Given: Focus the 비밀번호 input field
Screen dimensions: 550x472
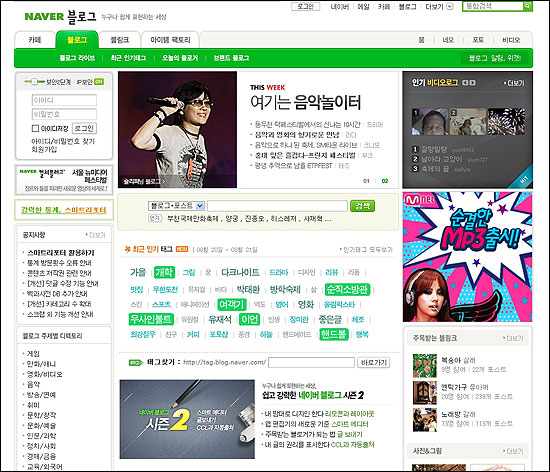Looking at the screenshot, I should (64, 114).
